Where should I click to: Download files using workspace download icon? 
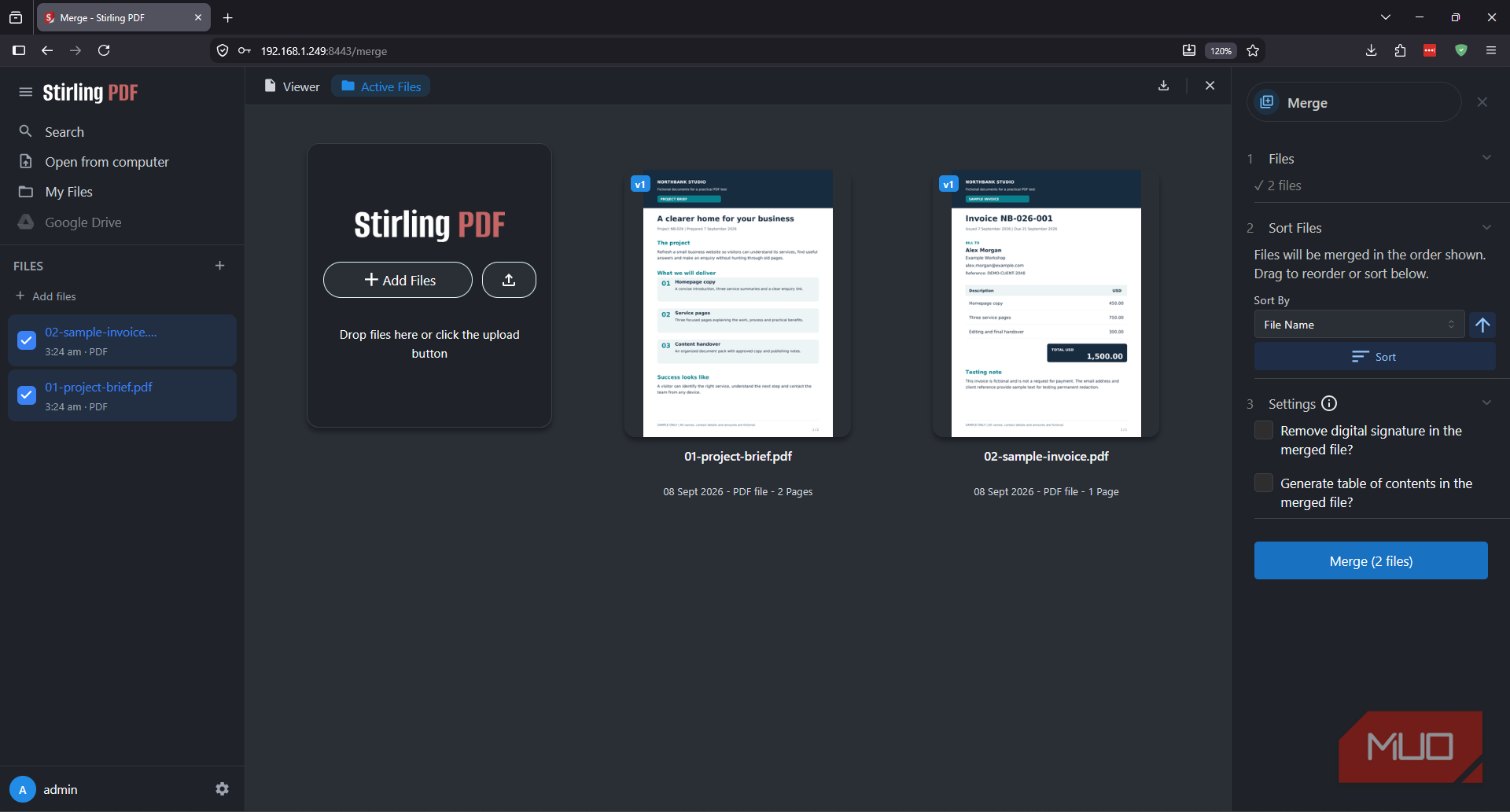point(1164,86)
